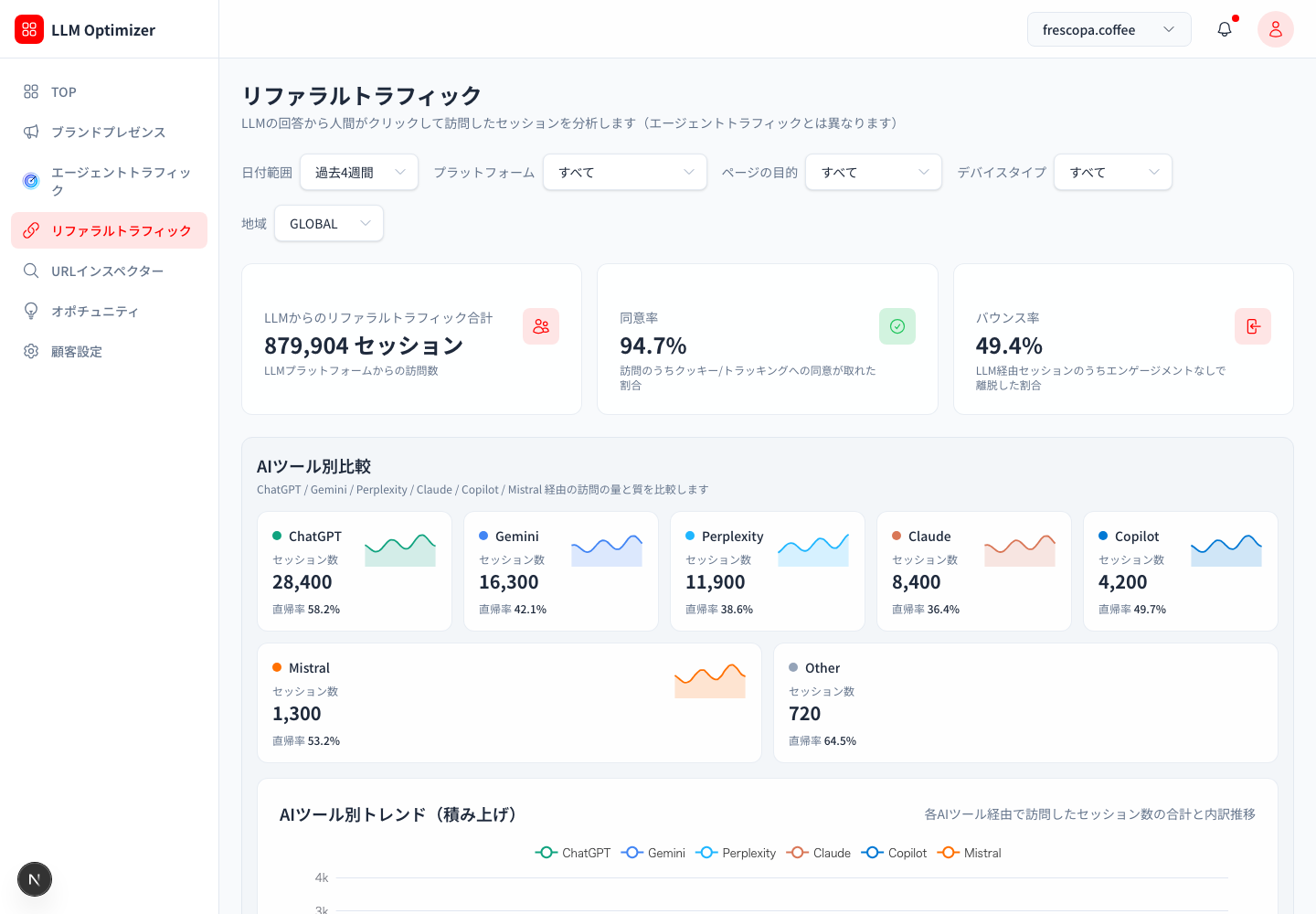Click the Claude sparkline chart
The image size is (1316, 914).
coord(1020,548)
